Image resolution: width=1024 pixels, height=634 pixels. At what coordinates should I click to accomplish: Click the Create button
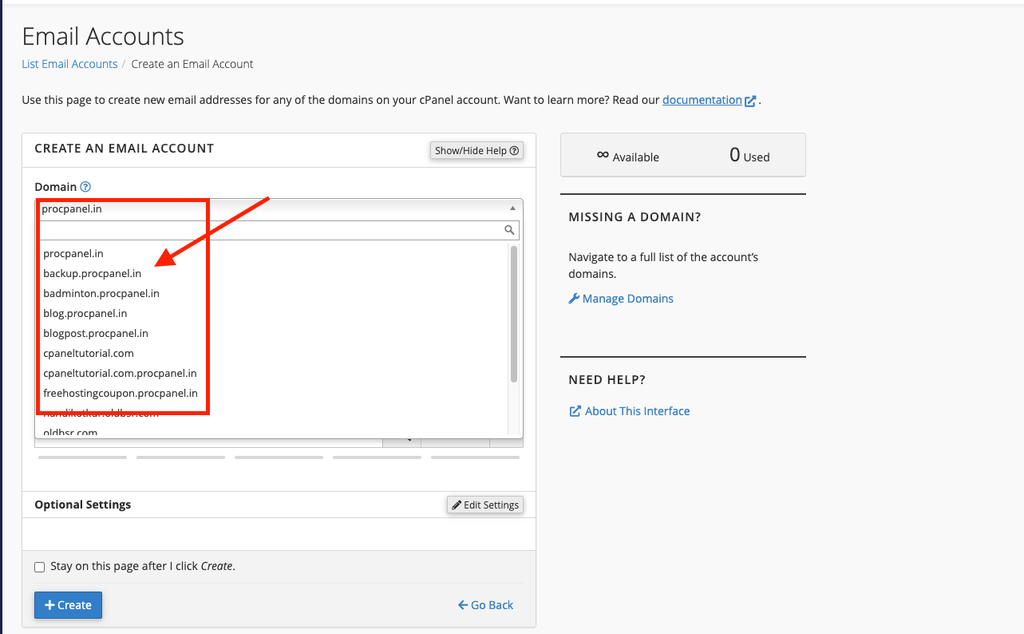coord(68,605)
